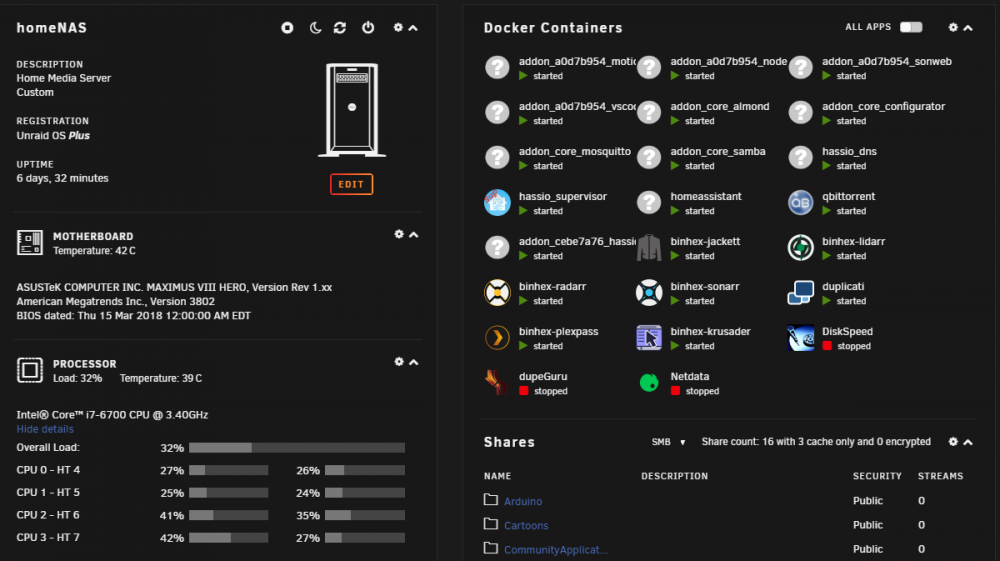Open Docker Containers settings gear

click(x=953, y=27)
